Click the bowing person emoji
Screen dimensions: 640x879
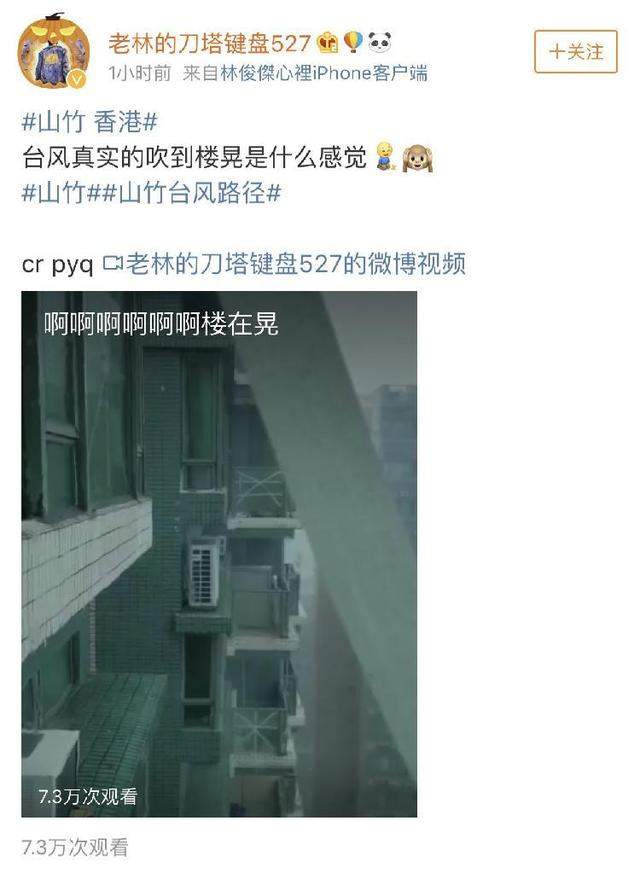click(386, 157)
